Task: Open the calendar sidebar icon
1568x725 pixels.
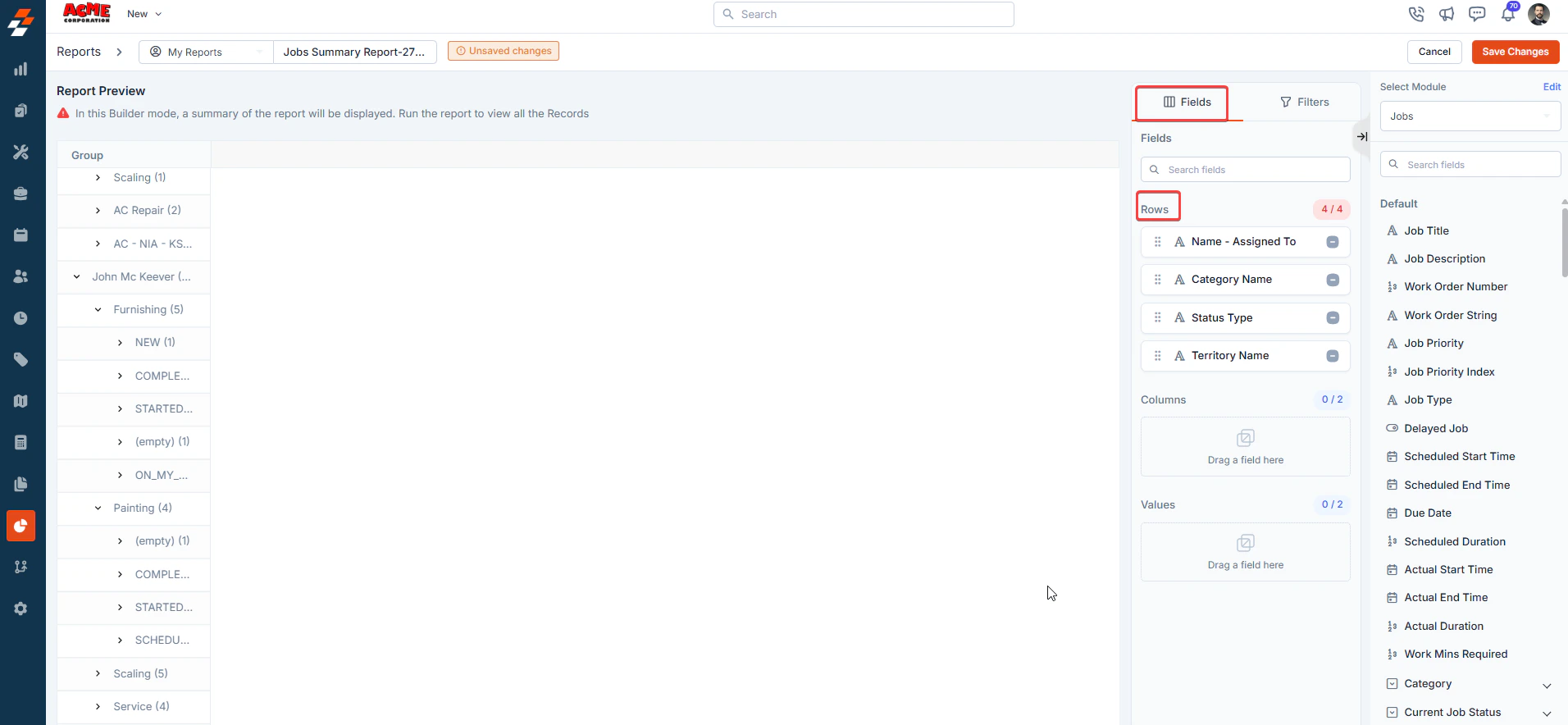Action: pos(21,235)
